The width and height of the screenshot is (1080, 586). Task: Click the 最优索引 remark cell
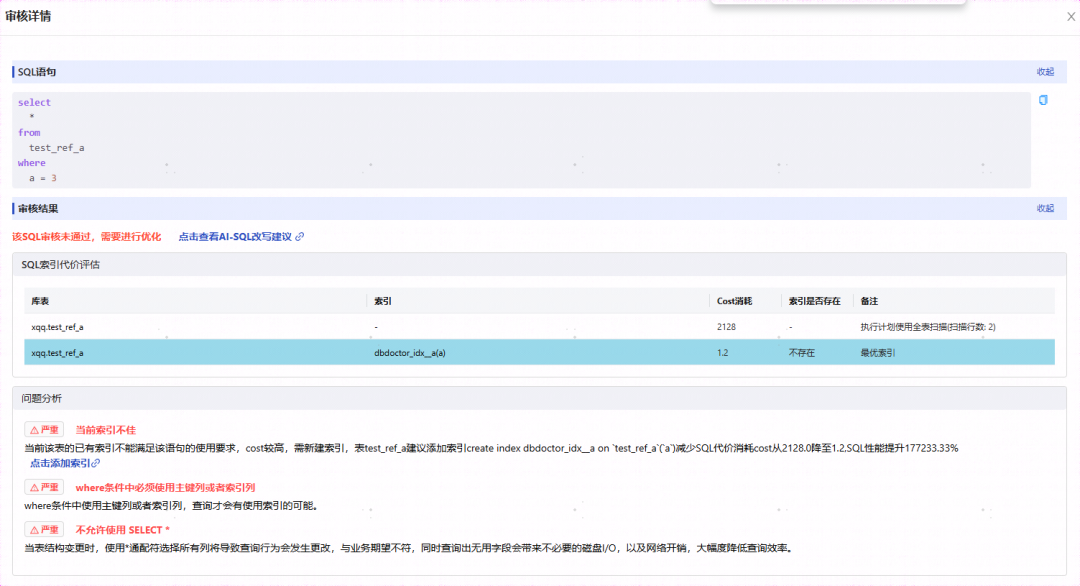point(878,353)
